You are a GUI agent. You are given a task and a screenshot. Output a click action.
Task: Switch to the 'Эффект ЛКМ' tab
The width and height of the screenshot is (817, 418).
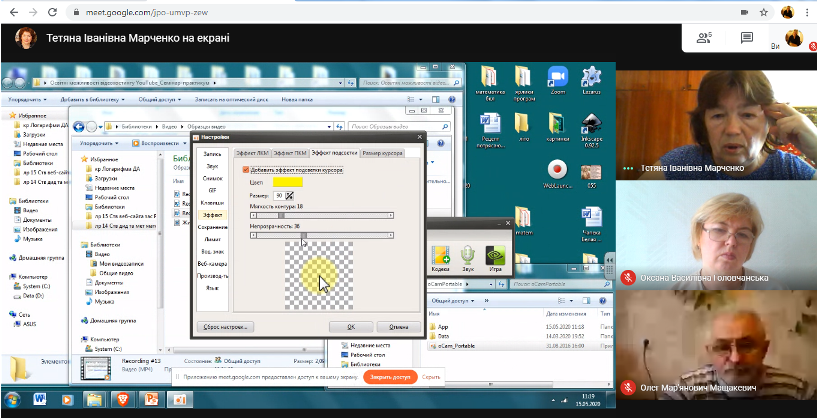tap(252, 153)
